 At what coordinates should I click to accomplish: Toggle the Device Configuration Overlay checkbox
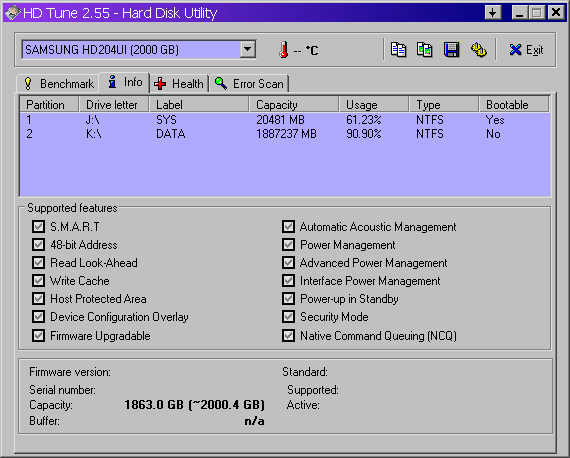[38, 317]
